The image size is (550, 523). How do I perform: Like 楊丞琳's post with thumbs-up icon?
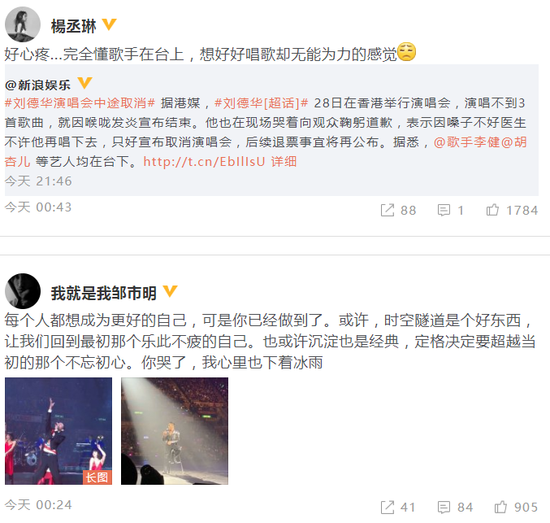pyautogui.click(x=492, y=210)
